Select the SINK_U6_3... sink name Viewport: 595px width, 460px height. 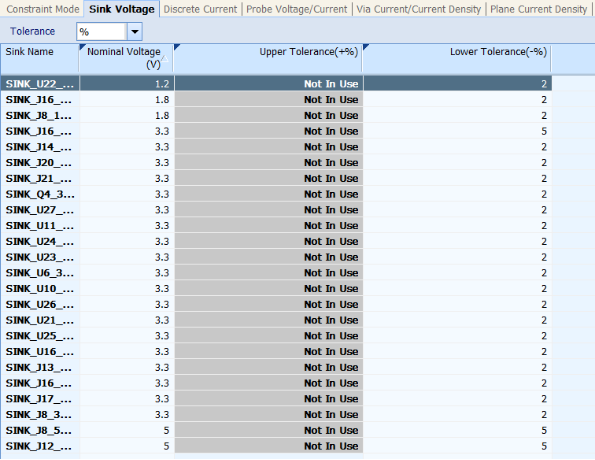pyautogui.click(x=40, y=273)
